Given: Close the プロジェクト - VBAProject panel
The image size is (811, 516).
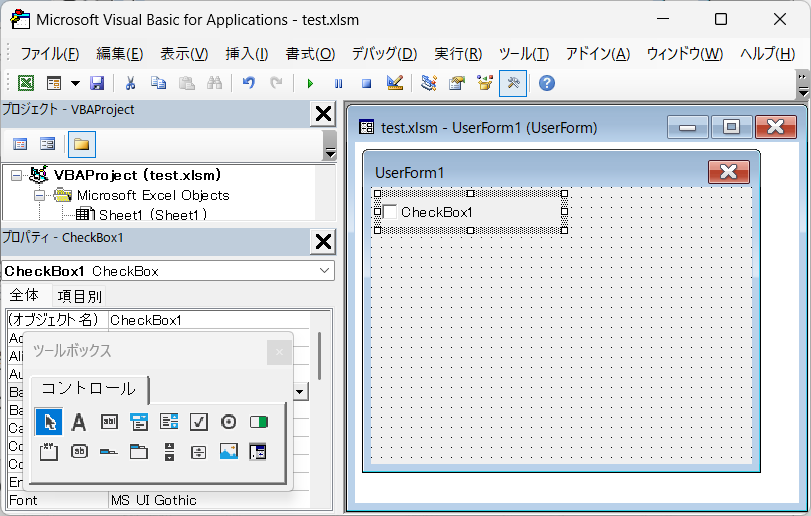Looking at the screenshot, I should point(323,113).
